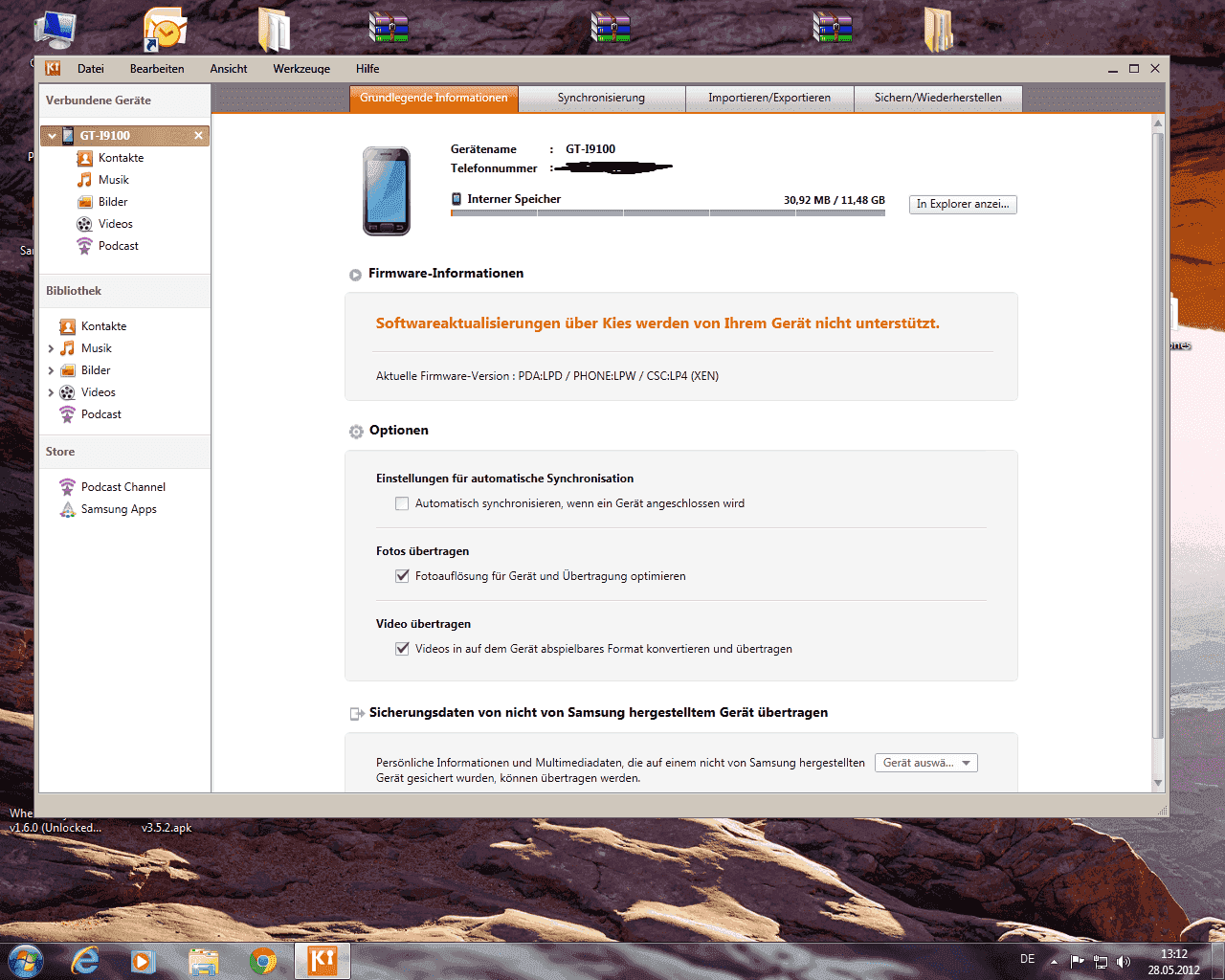Image resolution: width=1225 pixels, height=980 pixels.
Task: Click the Sicherungsdaten transfer icon
Action: tap(357, 714)
